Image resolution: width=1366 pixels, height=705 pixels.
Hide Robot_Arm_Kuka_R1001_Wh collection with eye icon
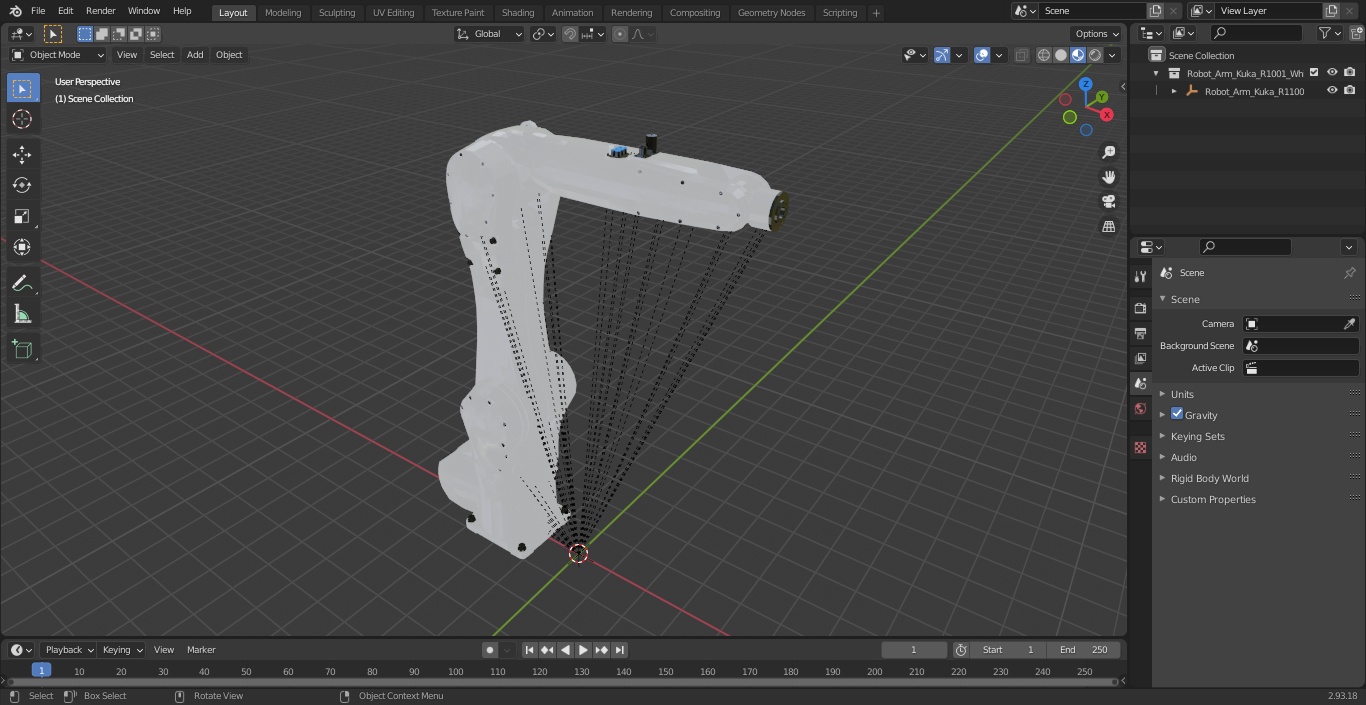tap(1332, 73)
